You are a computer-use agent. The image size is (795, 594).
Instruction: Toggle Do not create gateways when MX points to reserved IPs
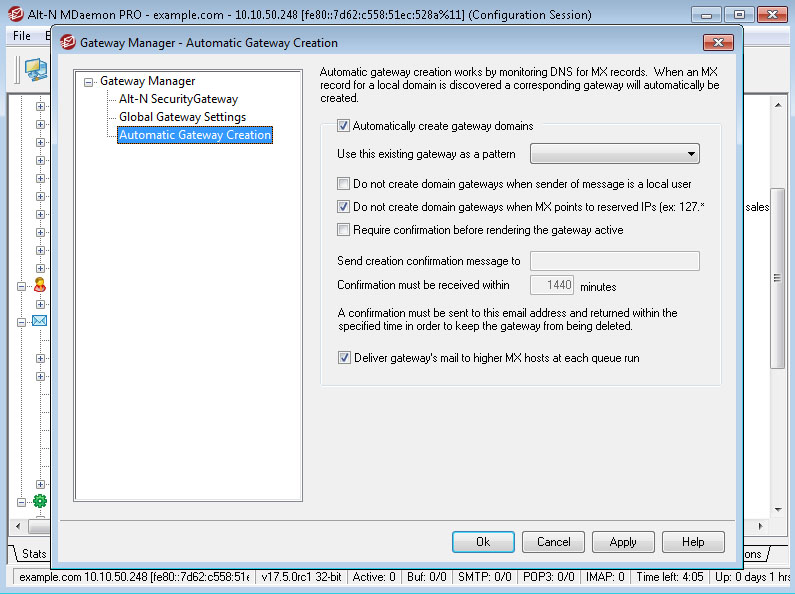tap(343, 207)
